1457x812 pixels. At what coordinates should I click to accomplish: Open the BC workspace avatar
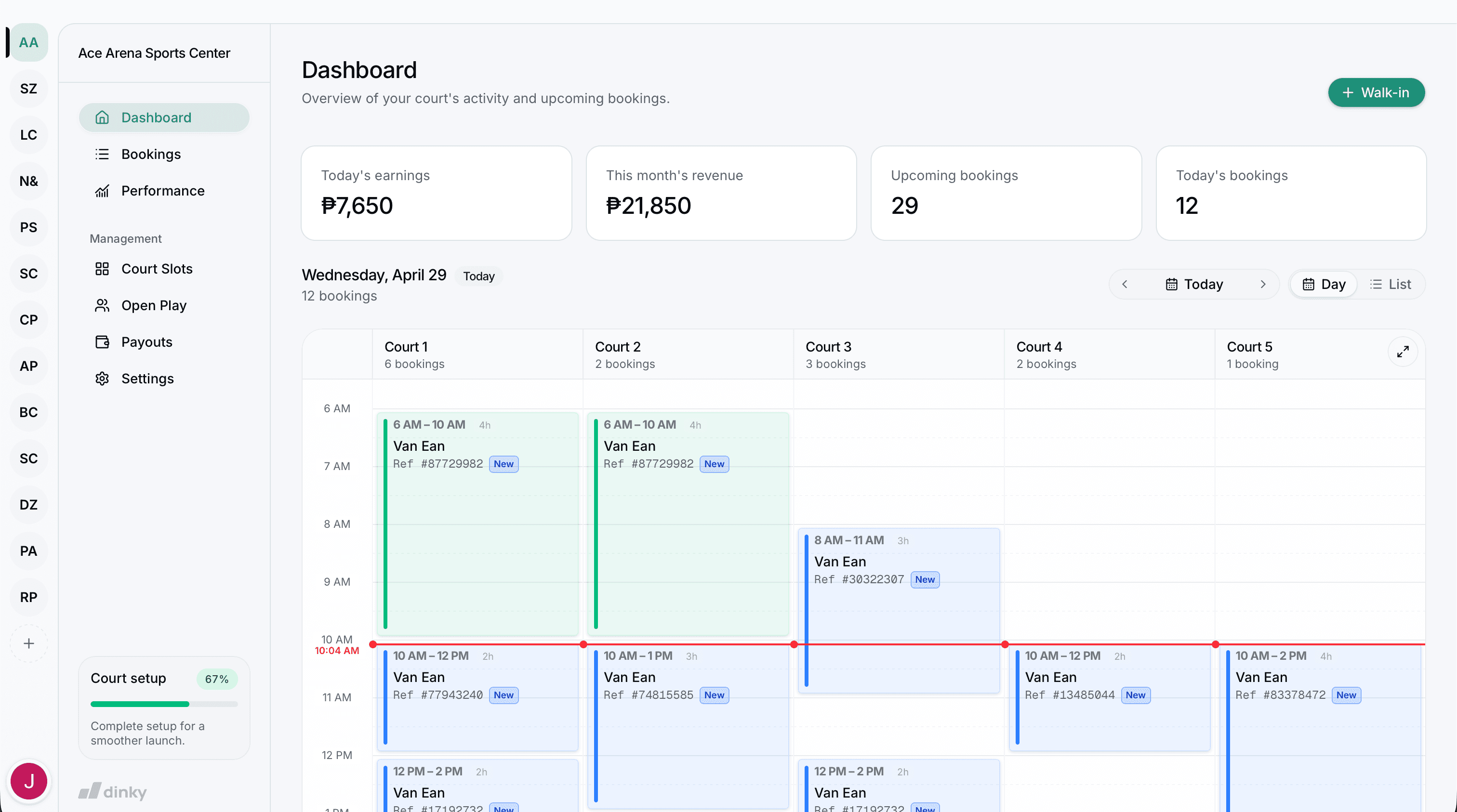click(29, 412)
